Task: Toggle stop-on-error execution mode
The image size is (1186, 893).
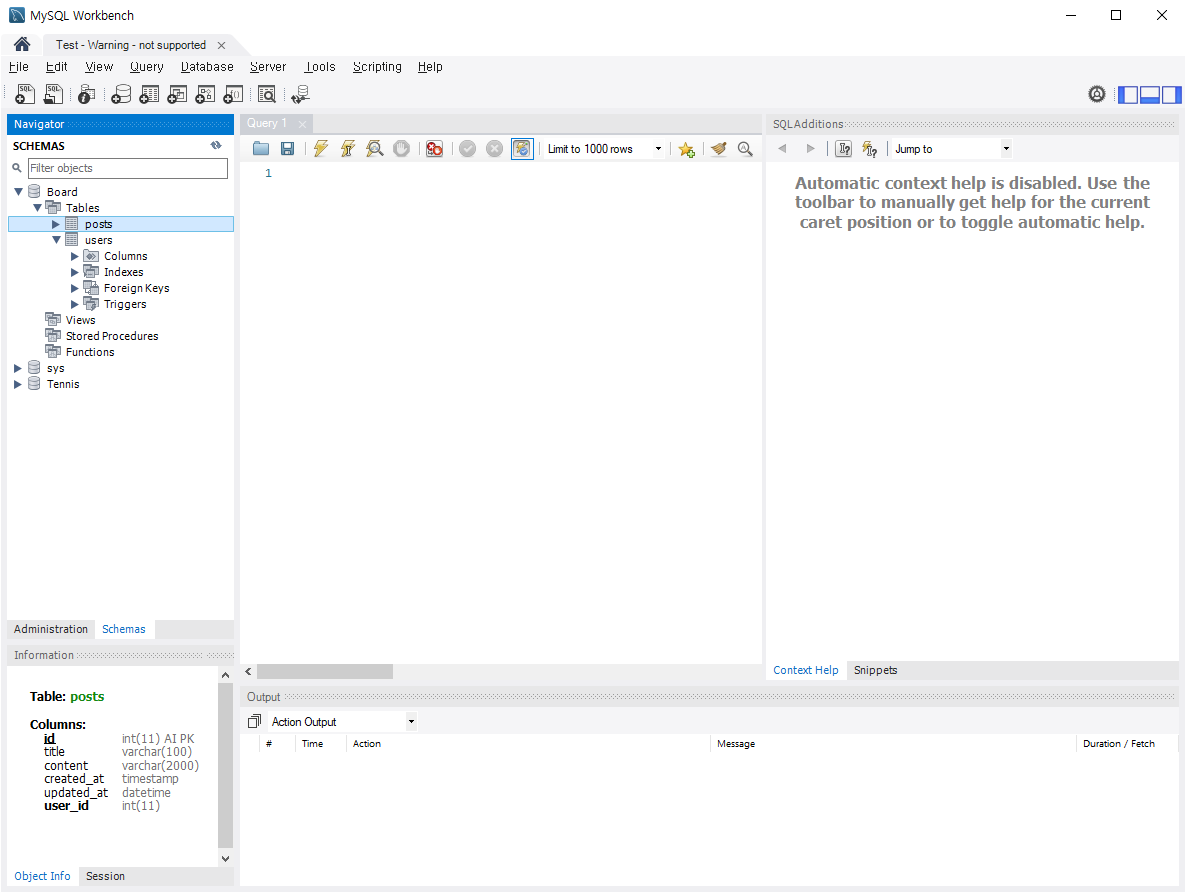Action: 434,149
